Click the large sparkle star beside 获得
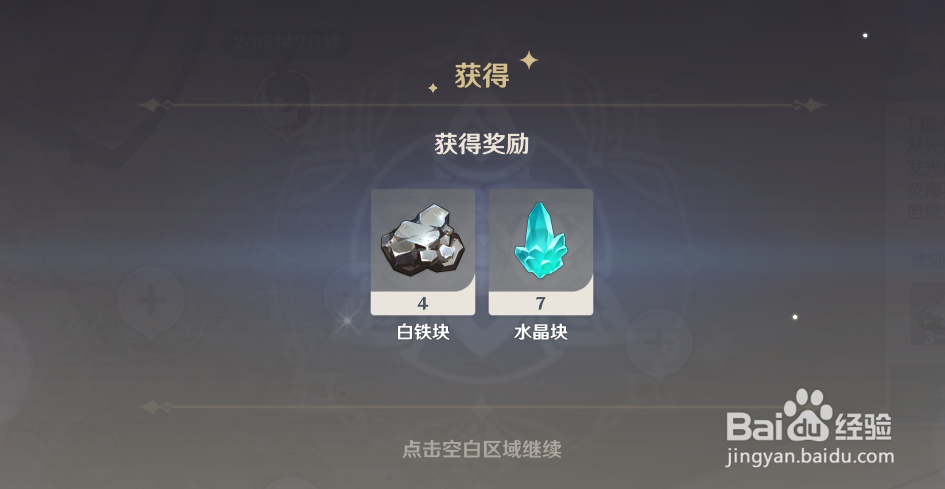Image resolution: width=945 pixels, height=489 pixels. 529,60
